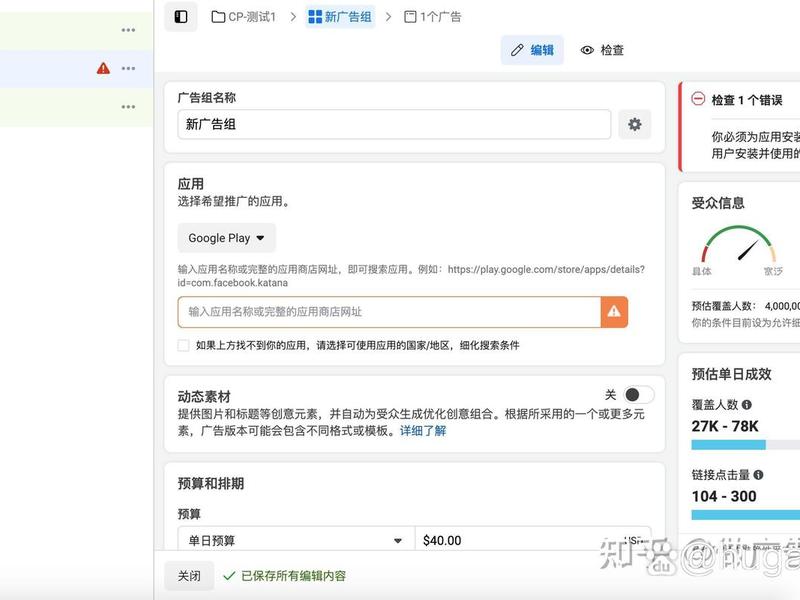Click the 覆盖人数 info icon
Viewport: 800px width, 600px height.
click(747, 405)
